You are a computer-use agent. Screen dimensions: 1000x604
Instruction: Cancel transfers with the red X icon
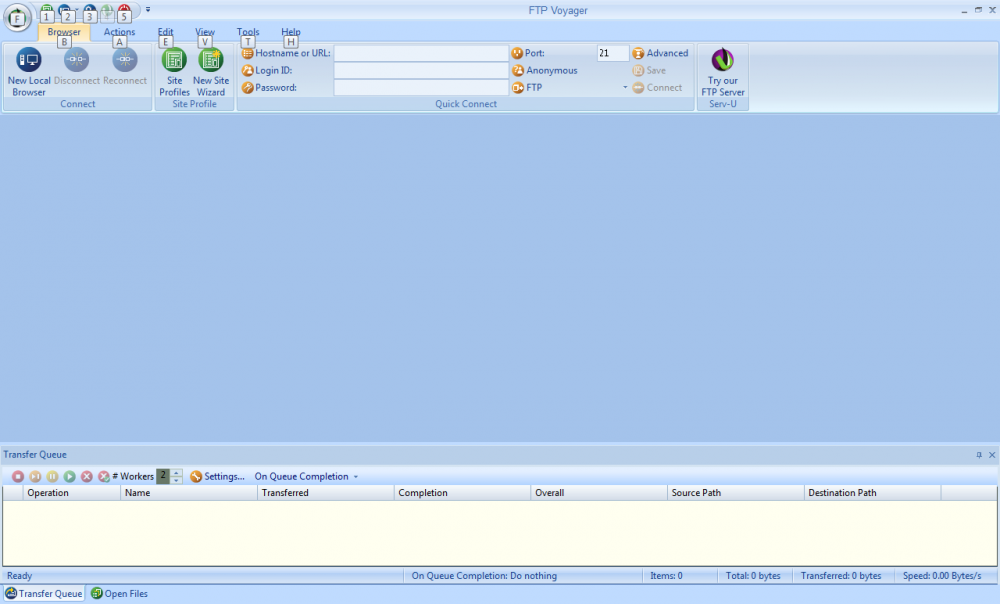click(x=85, y=476)
